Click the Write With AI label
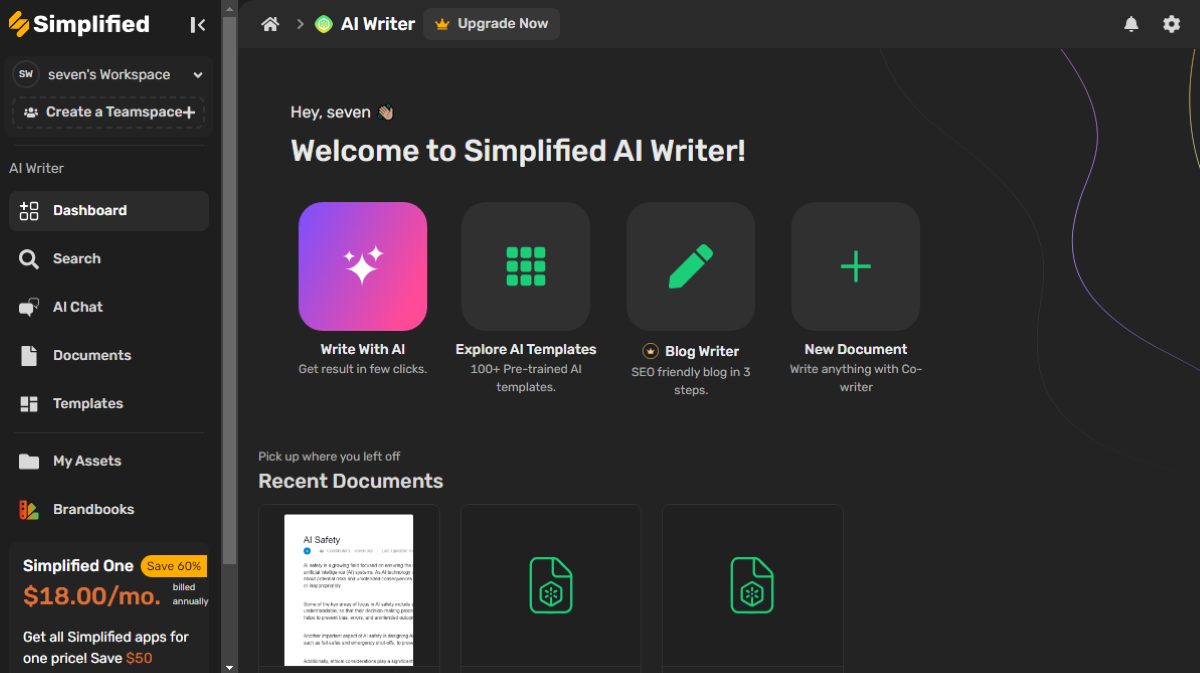 point(363,350)
